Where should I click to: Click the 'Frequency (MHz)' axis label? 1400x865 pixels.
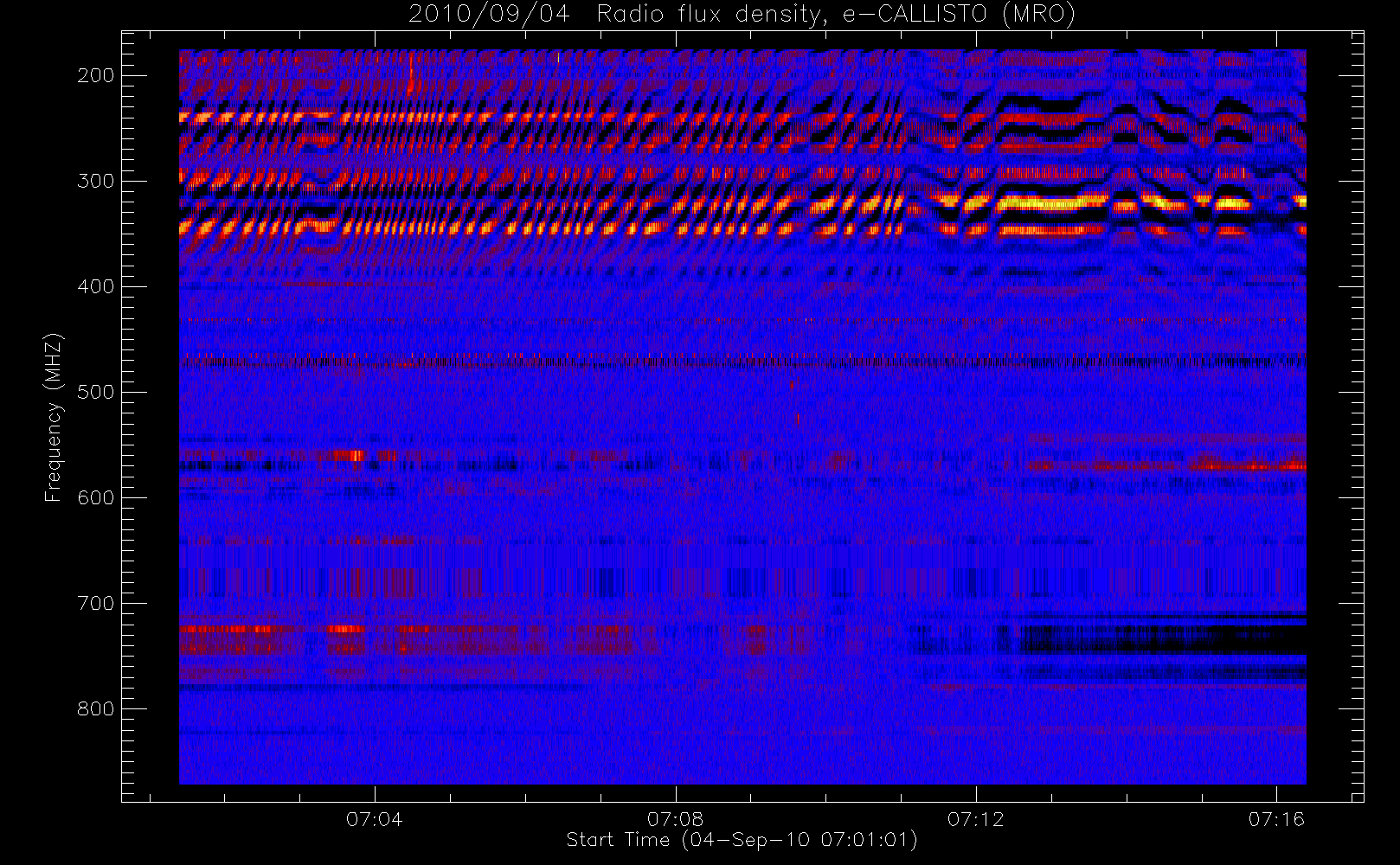point(54,417)
